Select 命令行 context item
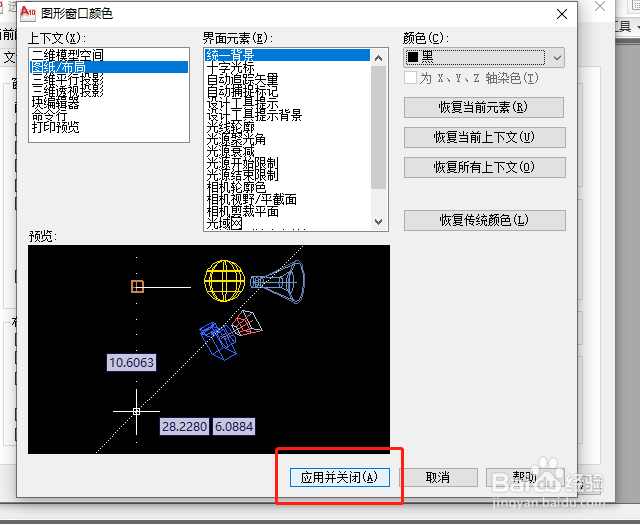This screenshot has height=525, width=640. point(109,115)
